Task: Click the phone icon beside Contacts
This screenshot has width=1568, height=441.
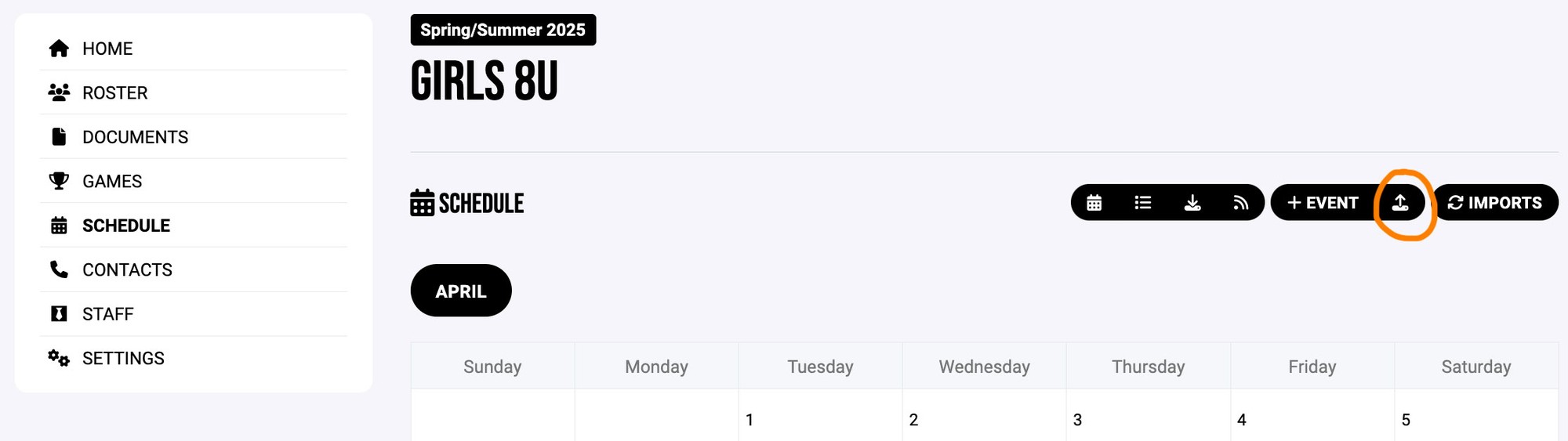Action: click(59, 269)
